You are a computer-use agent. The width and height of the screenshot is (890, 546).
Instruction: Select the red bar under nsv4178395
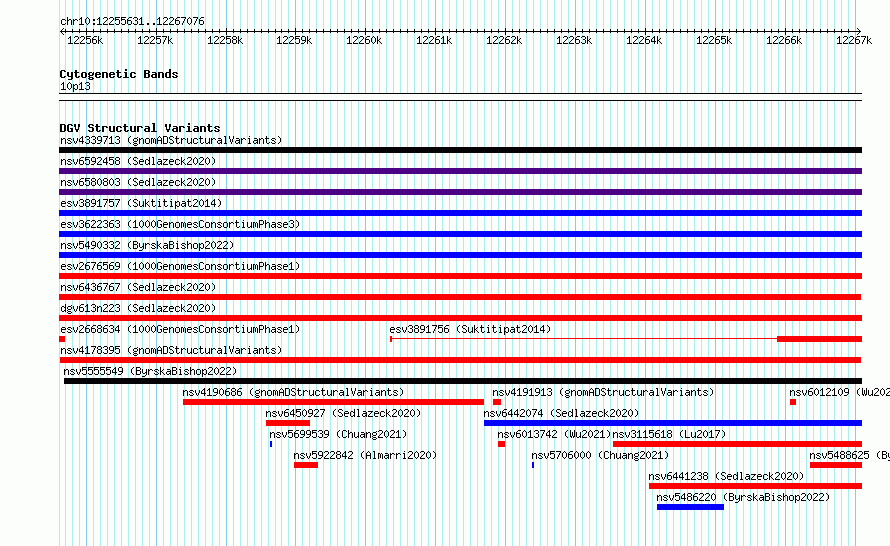pos(460,360)
